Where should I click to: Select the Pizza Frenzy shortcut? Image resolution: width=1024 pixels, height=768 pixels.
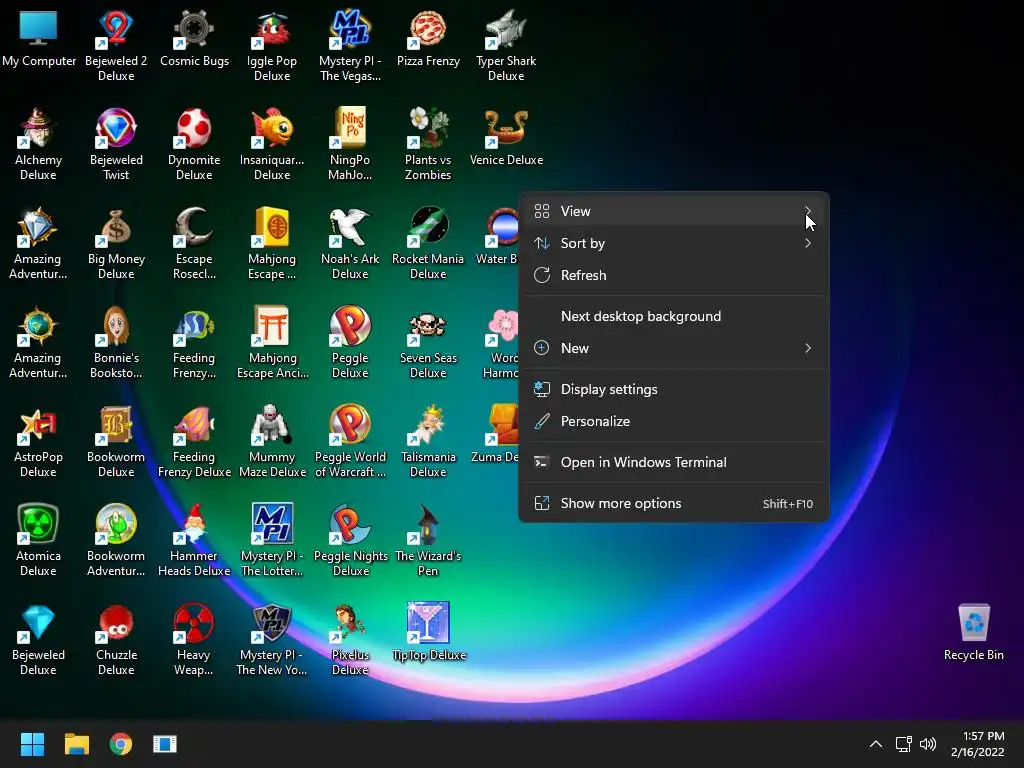[428, 39]
